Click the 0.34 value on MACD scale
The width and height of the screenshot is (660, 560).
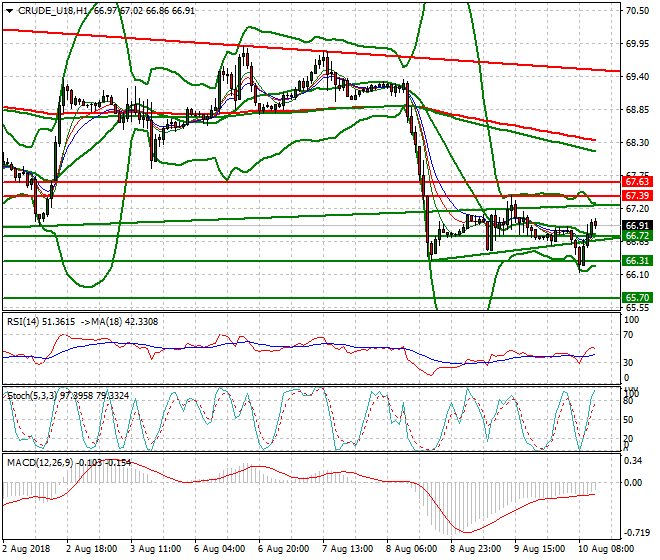tap(634, 461)
